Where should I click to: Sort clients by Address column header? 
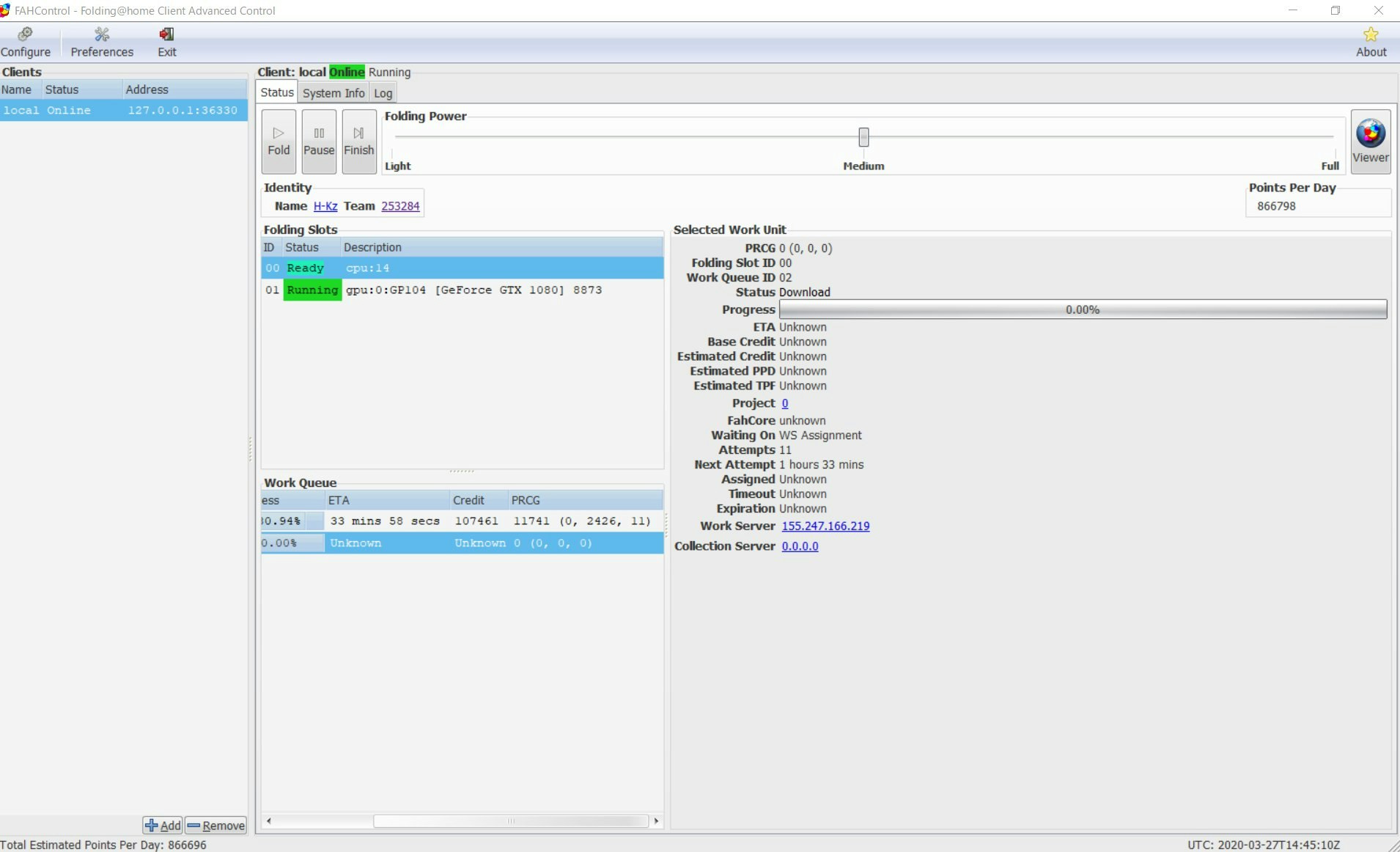[x=185, y=89]
